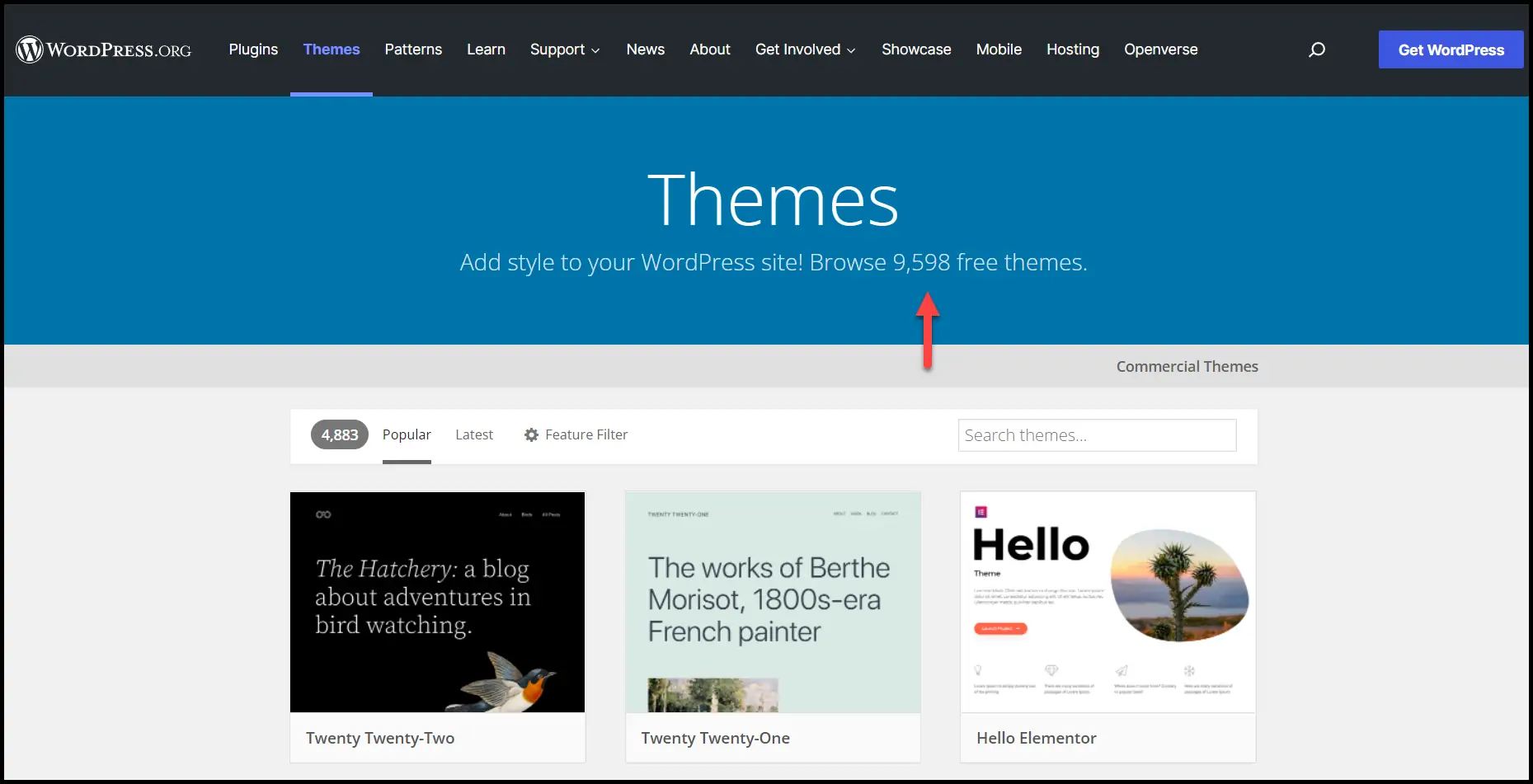Select the Popular themes tab
Screen dimensions: 1533x784
[407, 434]
